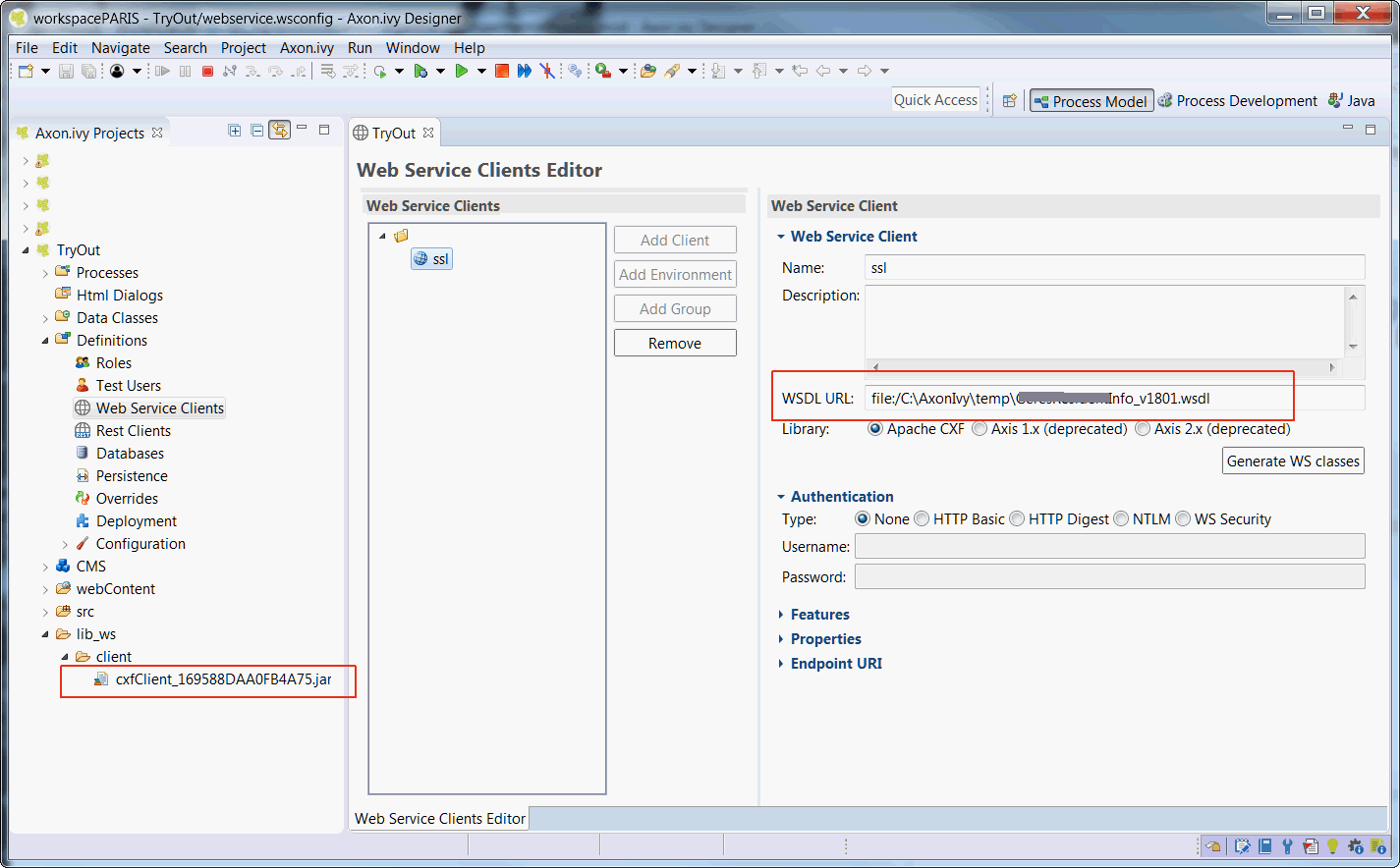Click the Description box's vertical scrollbar
Screen dimensions: 1400x868
[x=1353, y=321]
